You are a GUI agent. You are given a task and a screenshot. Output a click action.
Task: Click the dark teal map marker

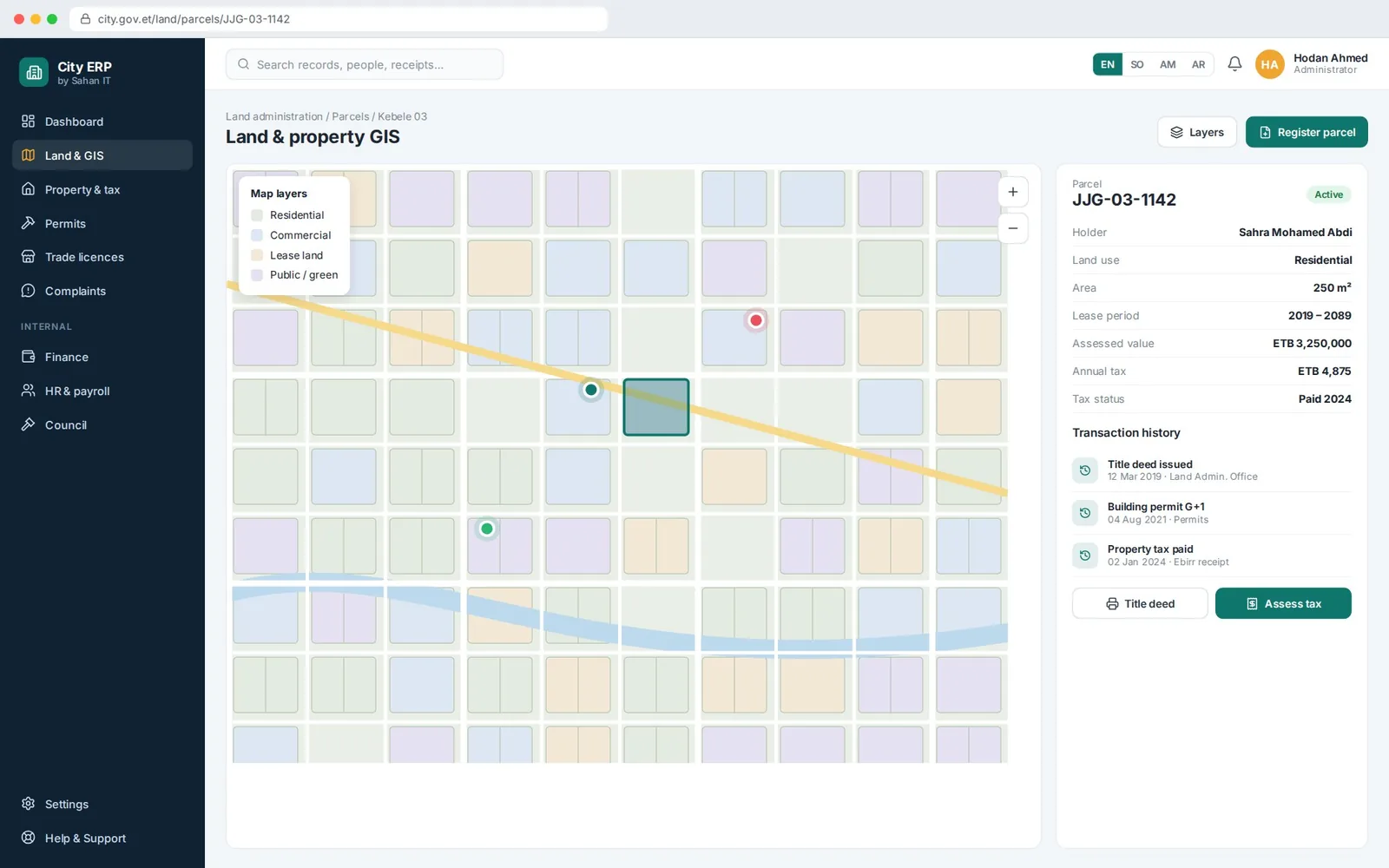(591, 390)
